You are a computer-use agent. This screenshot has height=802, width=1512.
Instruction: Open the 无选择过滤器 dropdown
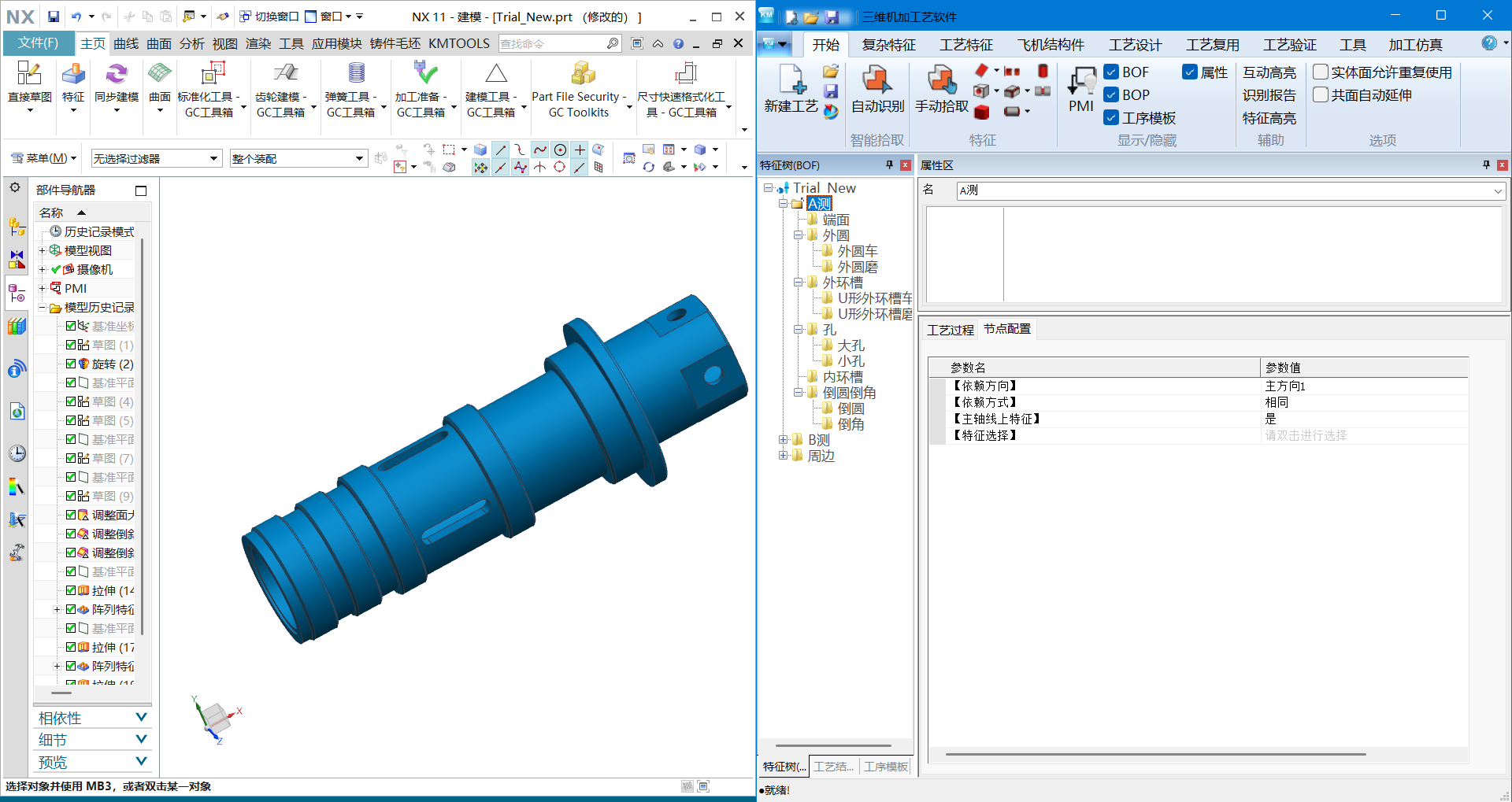(156, 158)
